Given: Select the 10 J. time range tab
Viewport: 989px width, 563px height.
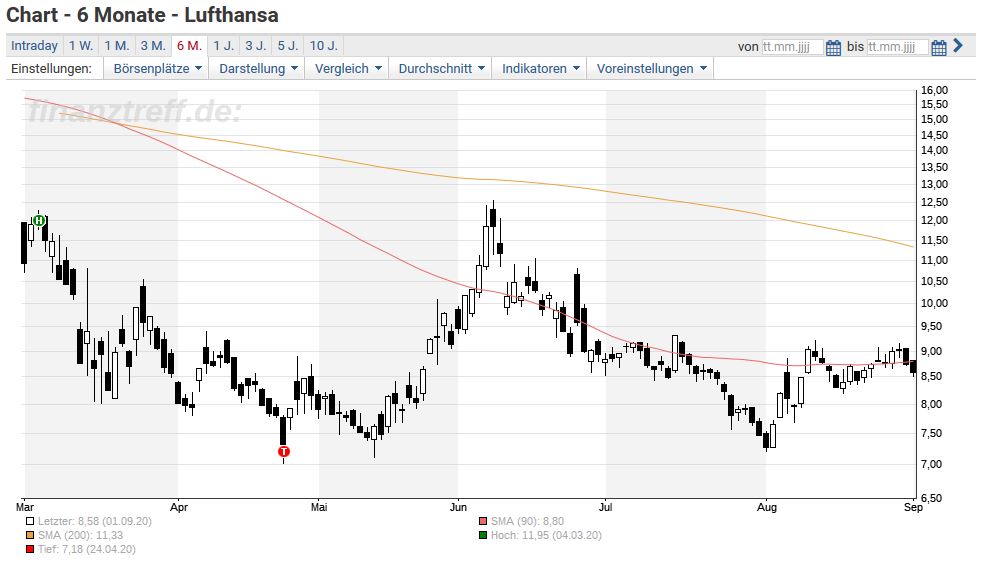Looking at the screenshot, I should pos(324,46).
